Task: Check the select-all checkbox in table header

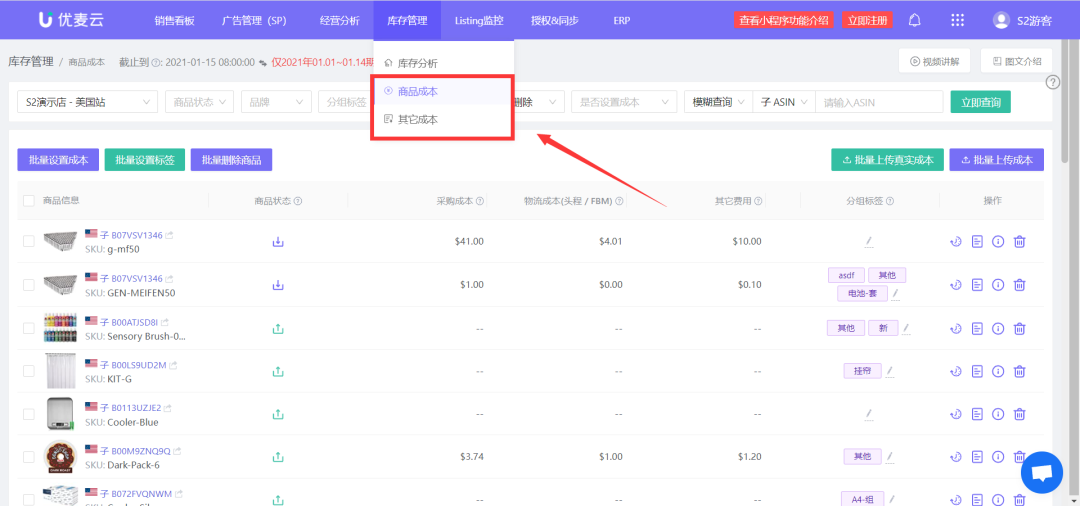Action: tap(28, 201)
